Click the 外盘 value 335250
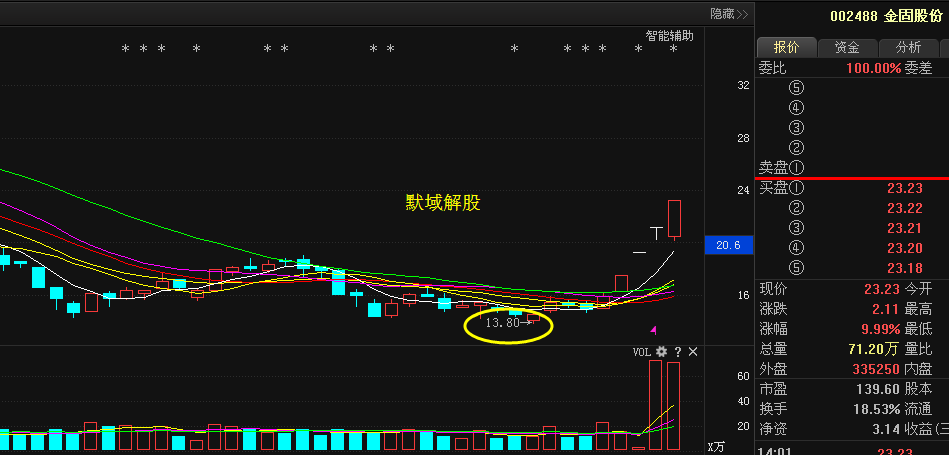Image resolution: width=949 pixels, height=455 pixels. point(877,368)
